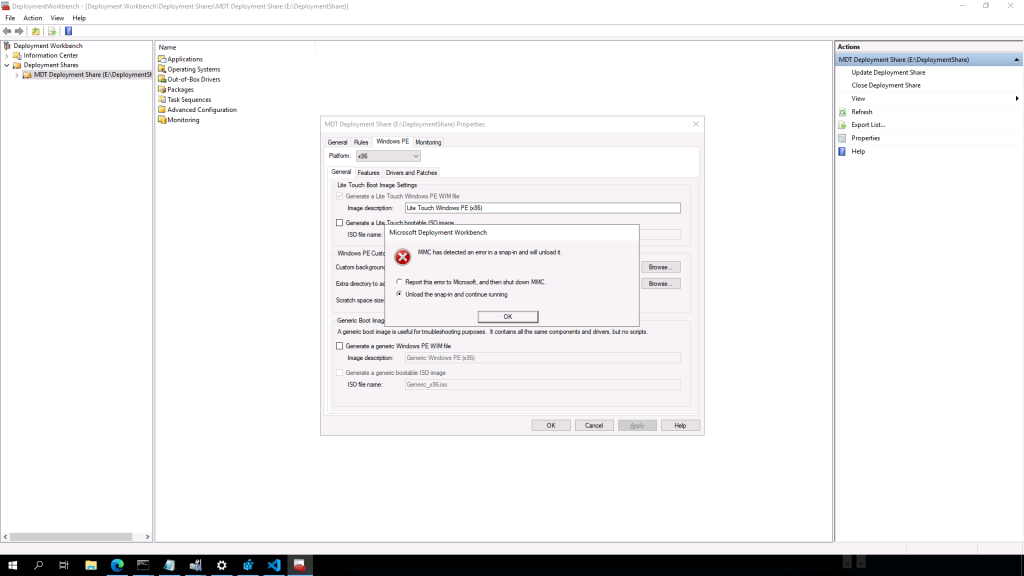Switch to the Rules tab
The image size is (1024, 576).
[361, 142]
